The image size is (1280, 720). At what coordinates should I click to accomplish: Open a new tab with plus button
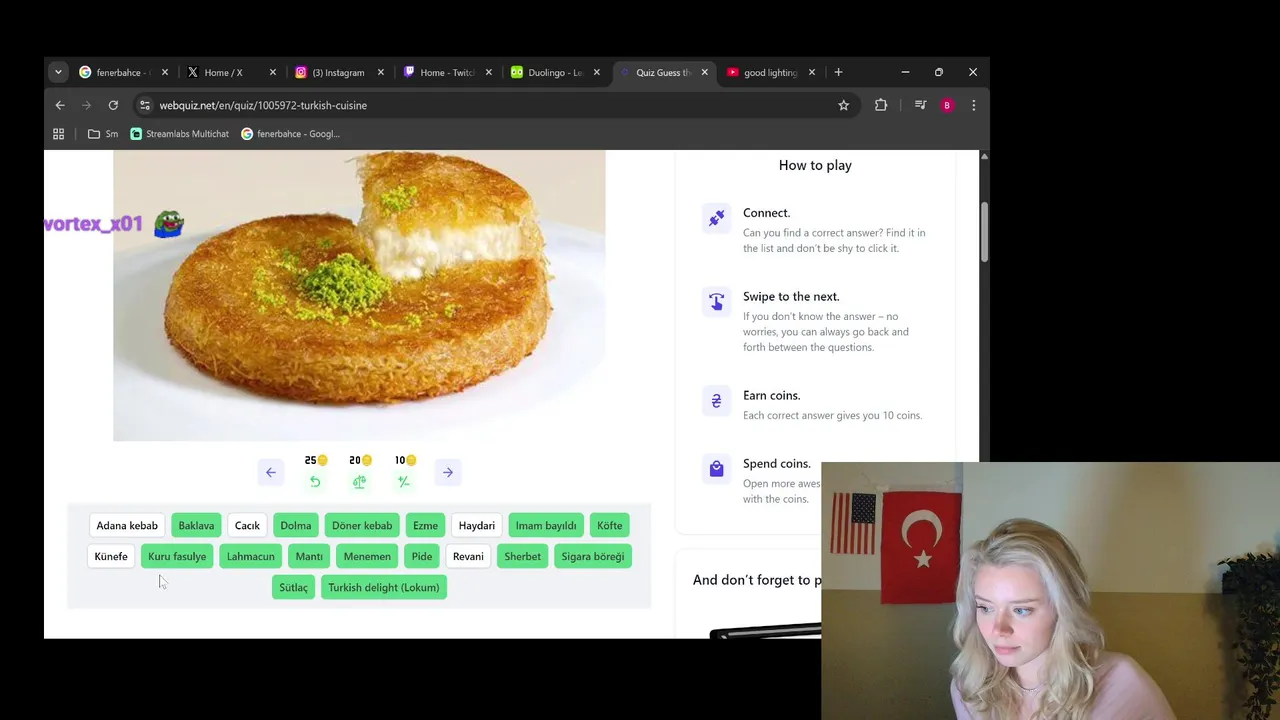(x=838, y=72)
